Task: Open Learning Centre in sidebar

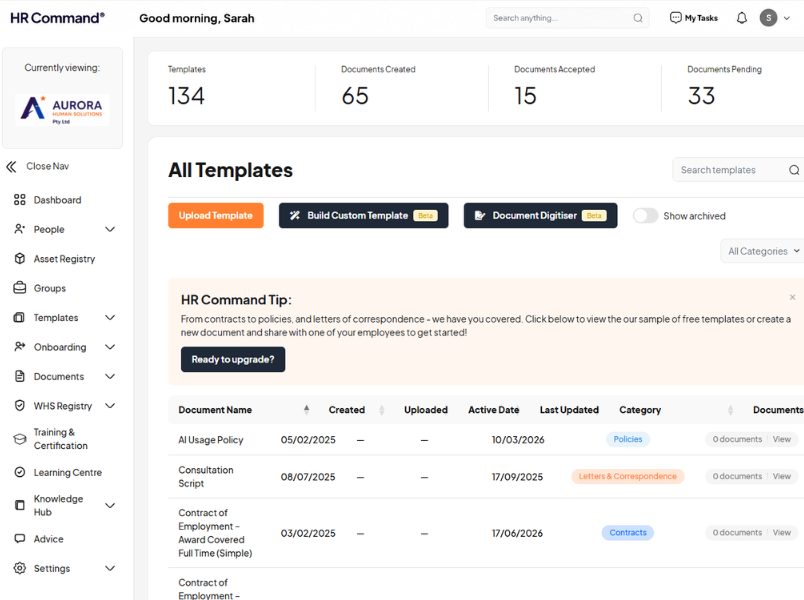Action: click(x=68, y=472)
